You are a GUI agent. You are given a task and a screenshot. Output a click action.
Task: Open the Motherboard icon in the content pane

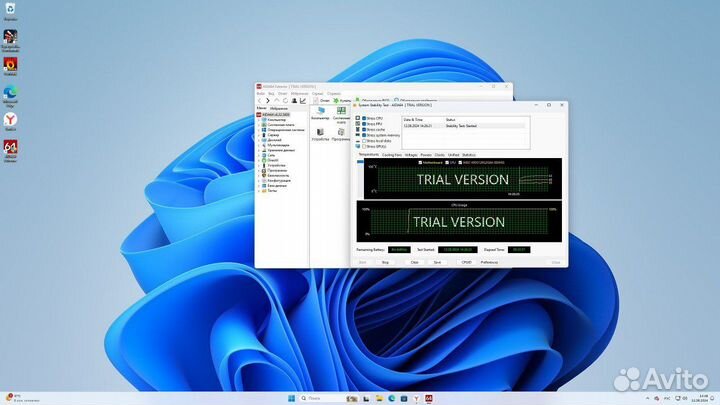click(341, 112)
